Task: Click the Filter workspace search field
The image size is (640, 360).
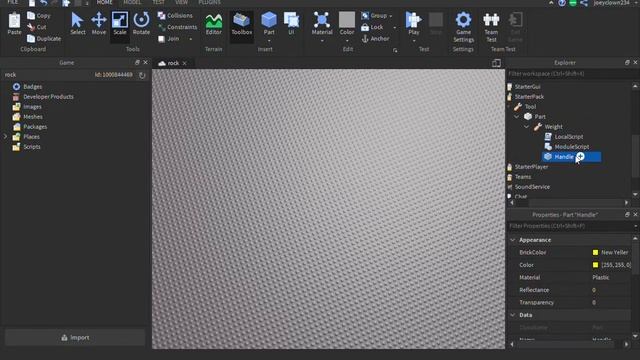Action: pyautogui.click(x=571, y=74)
